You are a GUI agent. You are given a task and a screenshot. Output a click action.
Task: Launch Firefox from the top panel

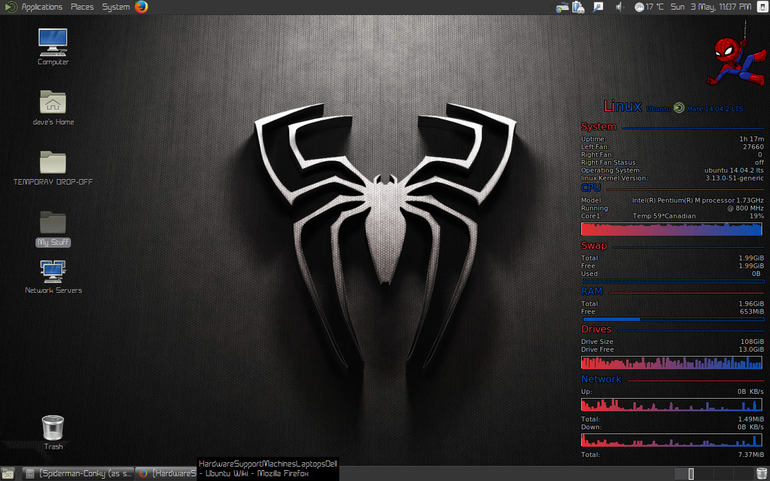141,7
